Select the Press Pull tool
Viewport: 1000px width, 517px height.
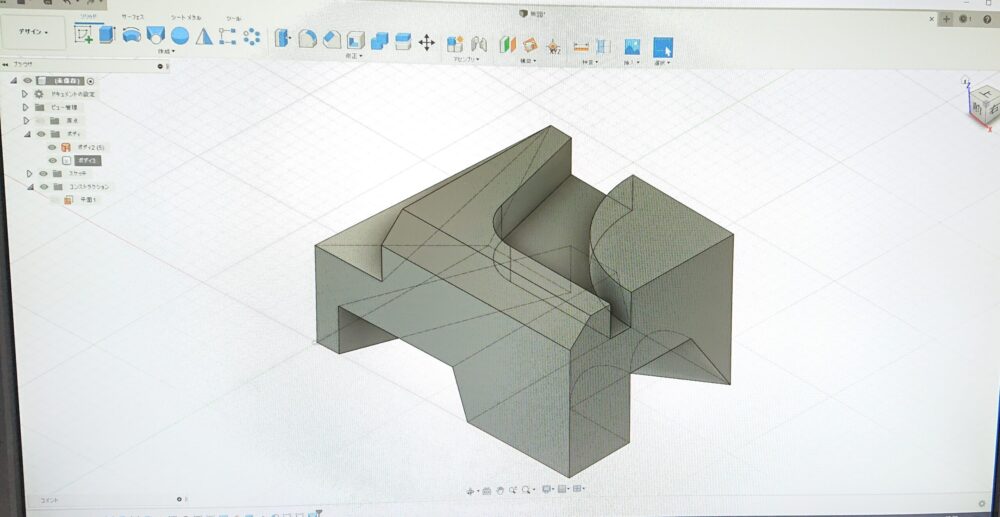pyautogui.click(x=283, y=38)
